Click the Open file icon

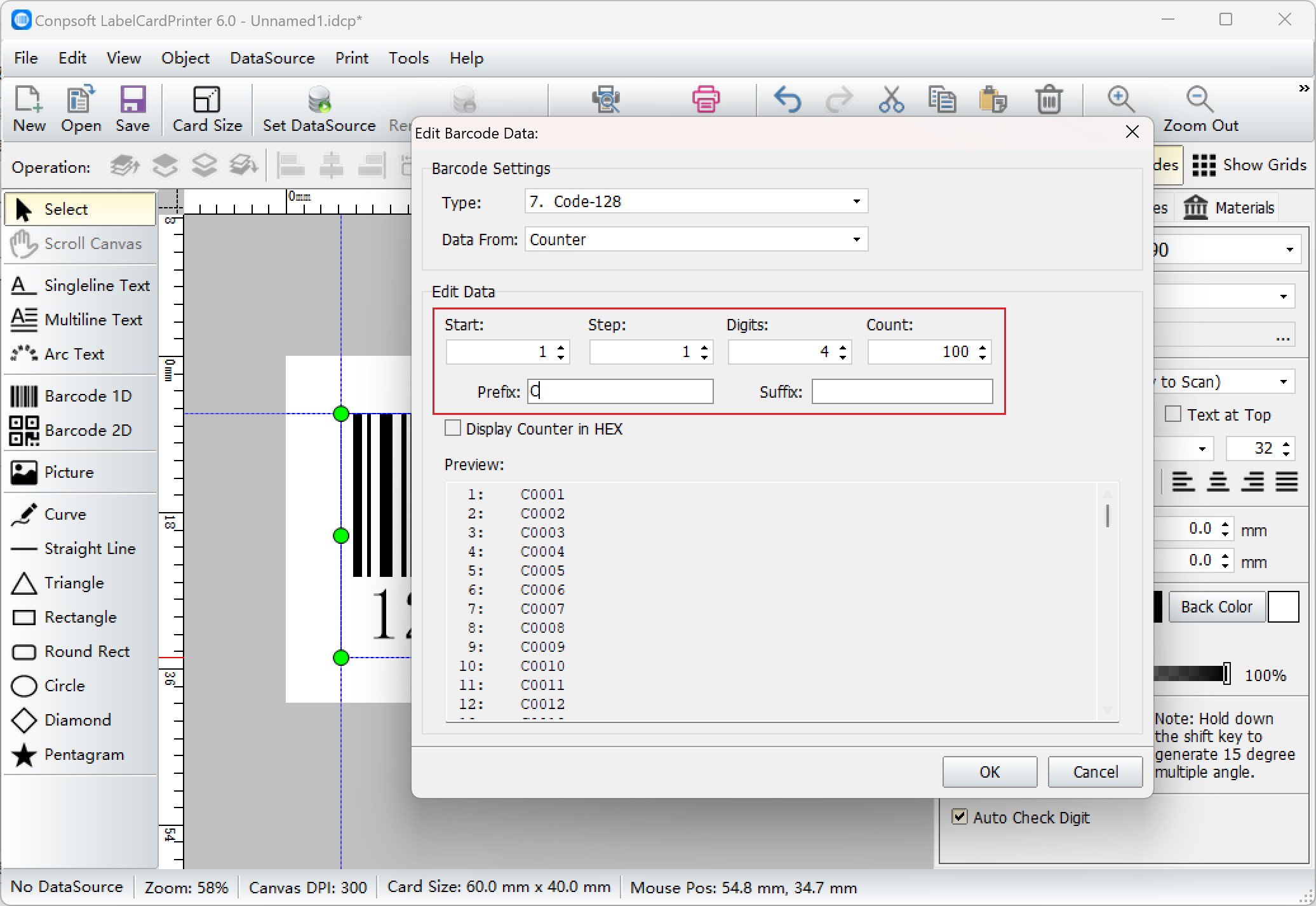pos(81,108)
